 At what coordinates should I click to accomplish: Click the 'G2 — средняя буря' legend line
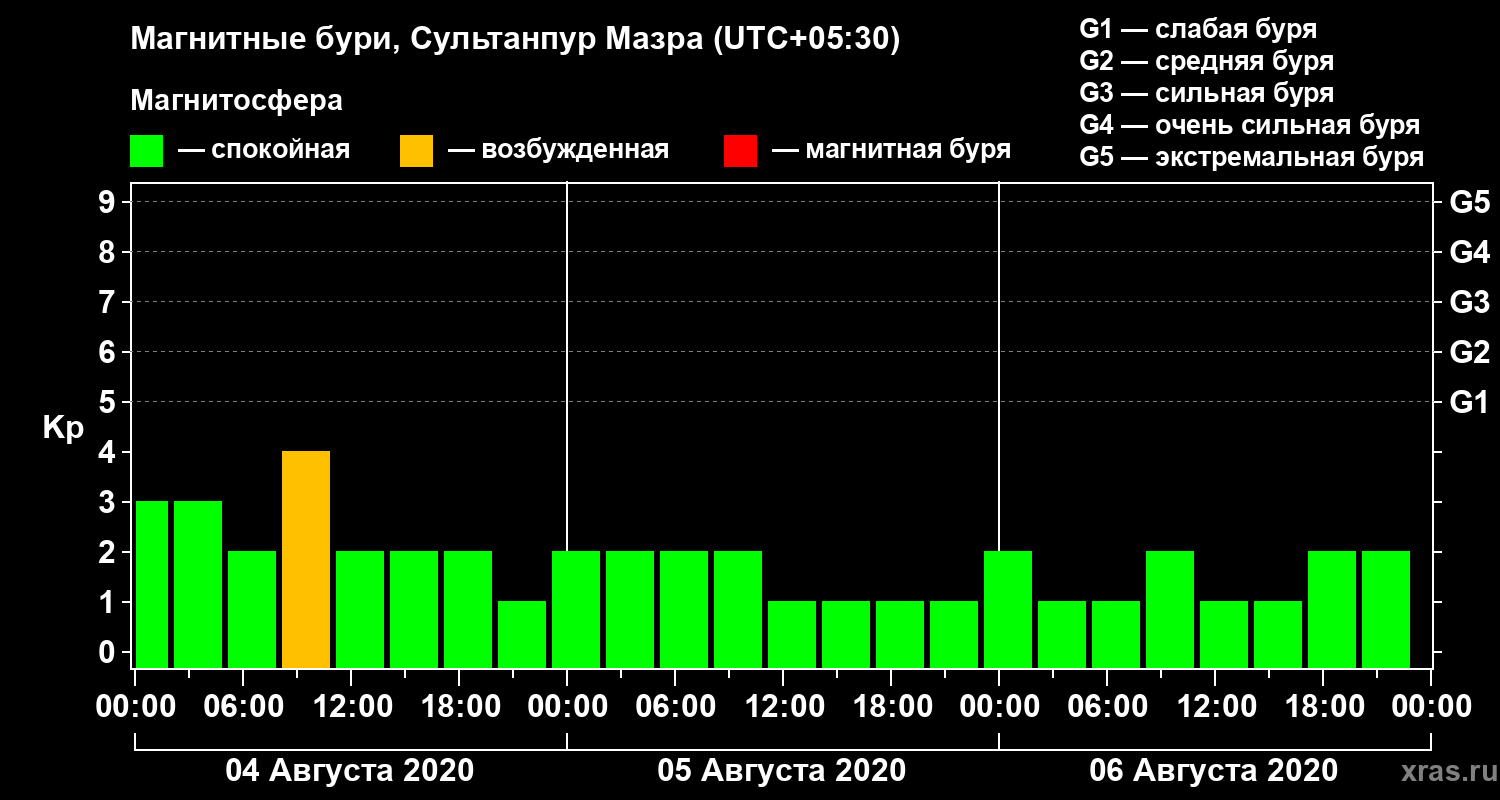(1207, 61)
